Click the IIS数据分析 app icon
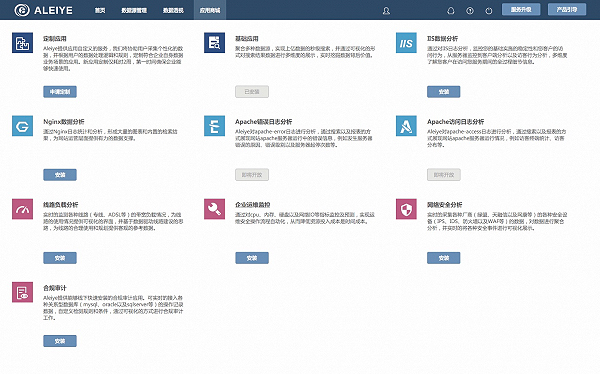 [406, 42]
